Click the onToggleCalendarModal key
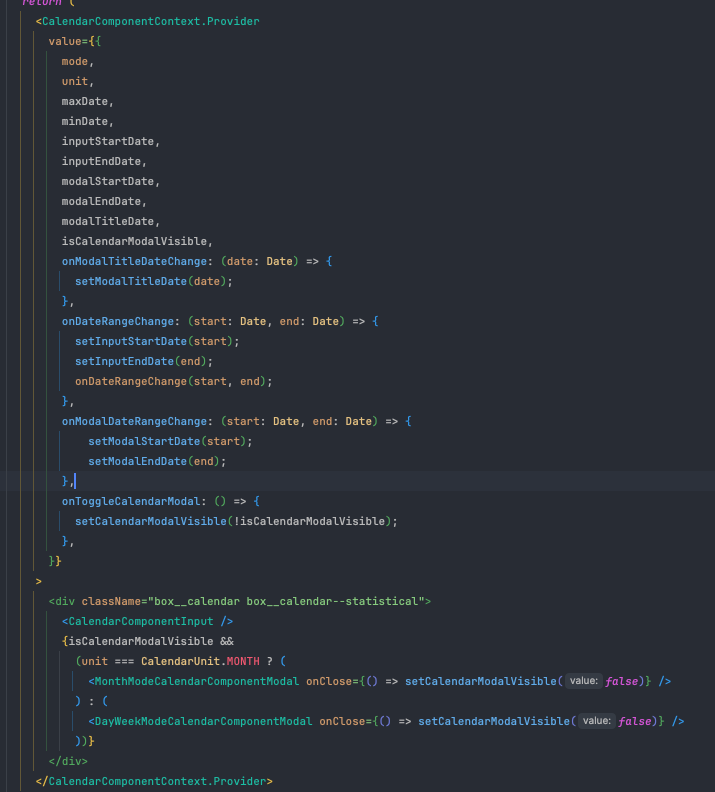 tap(131, 501)
